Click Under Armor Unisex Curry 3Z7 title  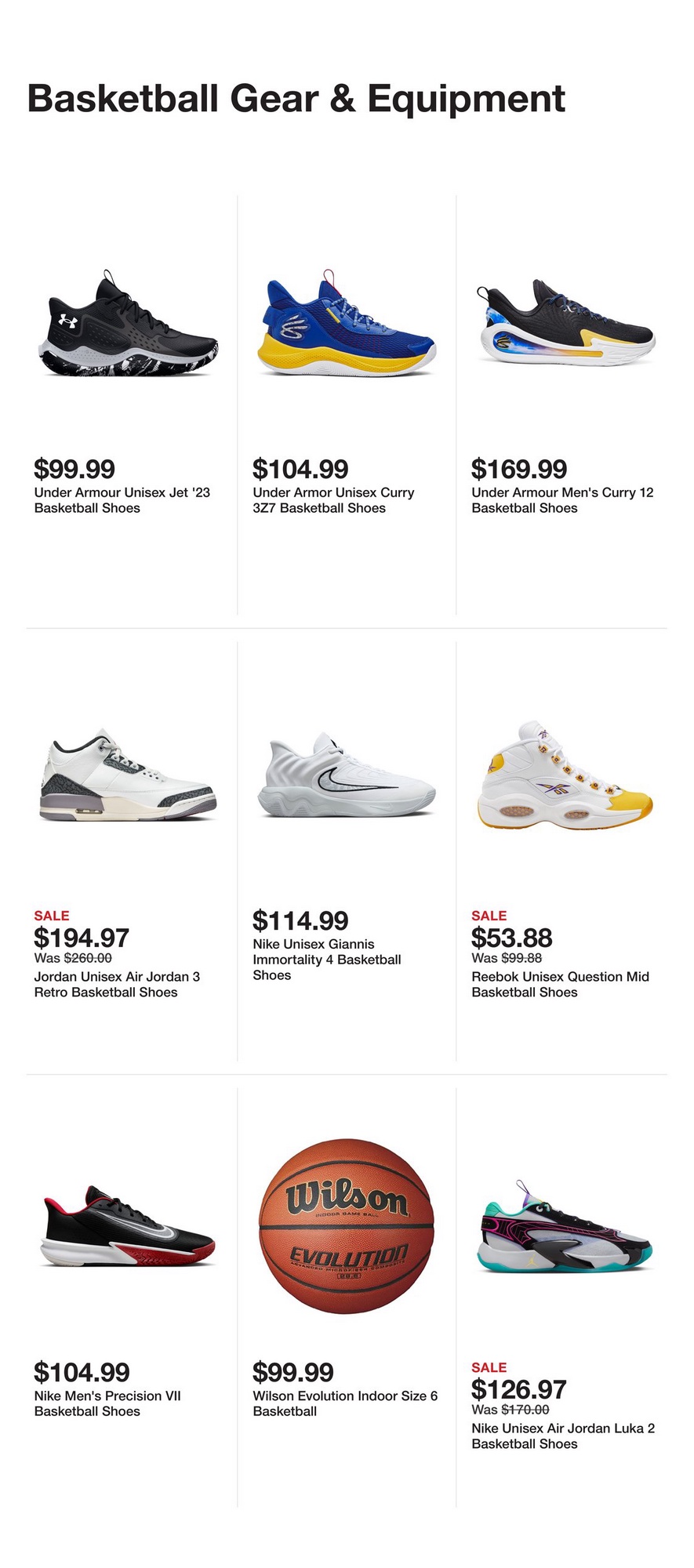[x=333, y=500]
